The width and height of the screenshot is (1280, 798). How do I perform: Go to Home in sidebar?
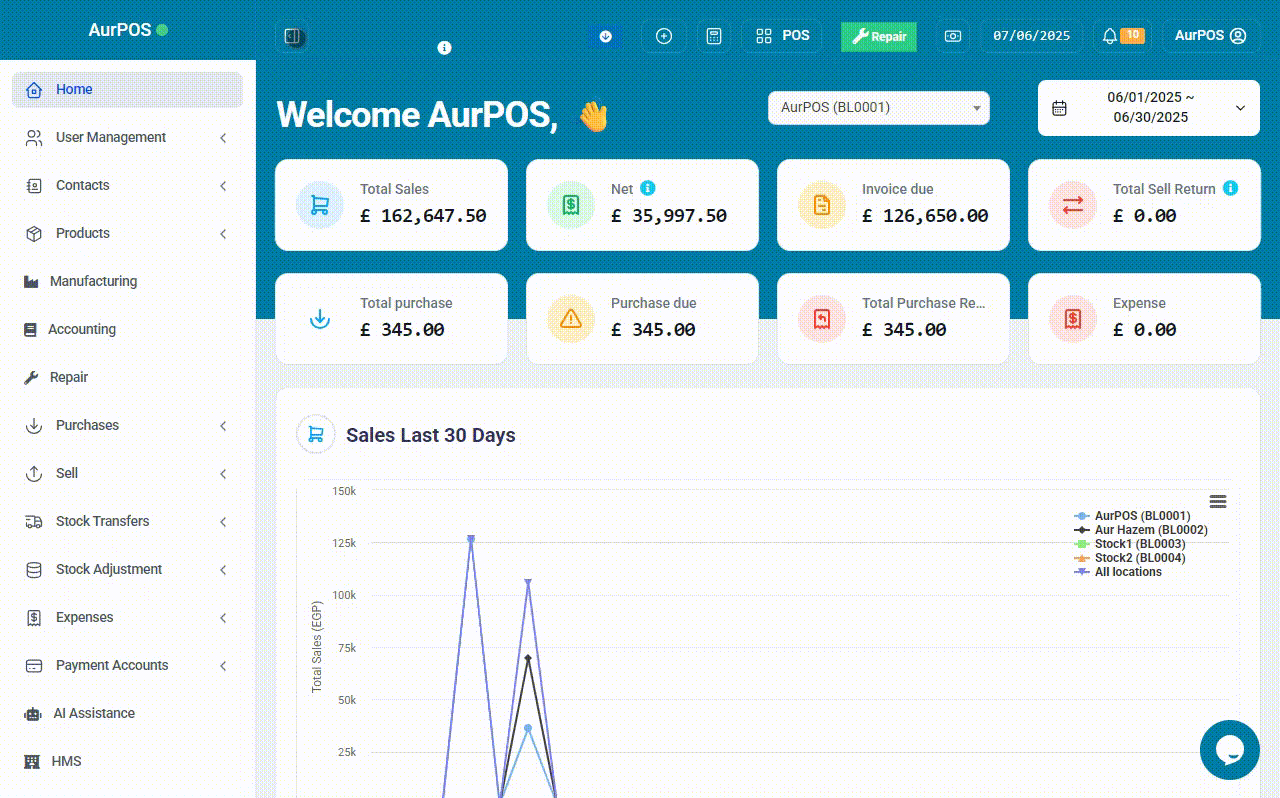click(x=127, y=89)
